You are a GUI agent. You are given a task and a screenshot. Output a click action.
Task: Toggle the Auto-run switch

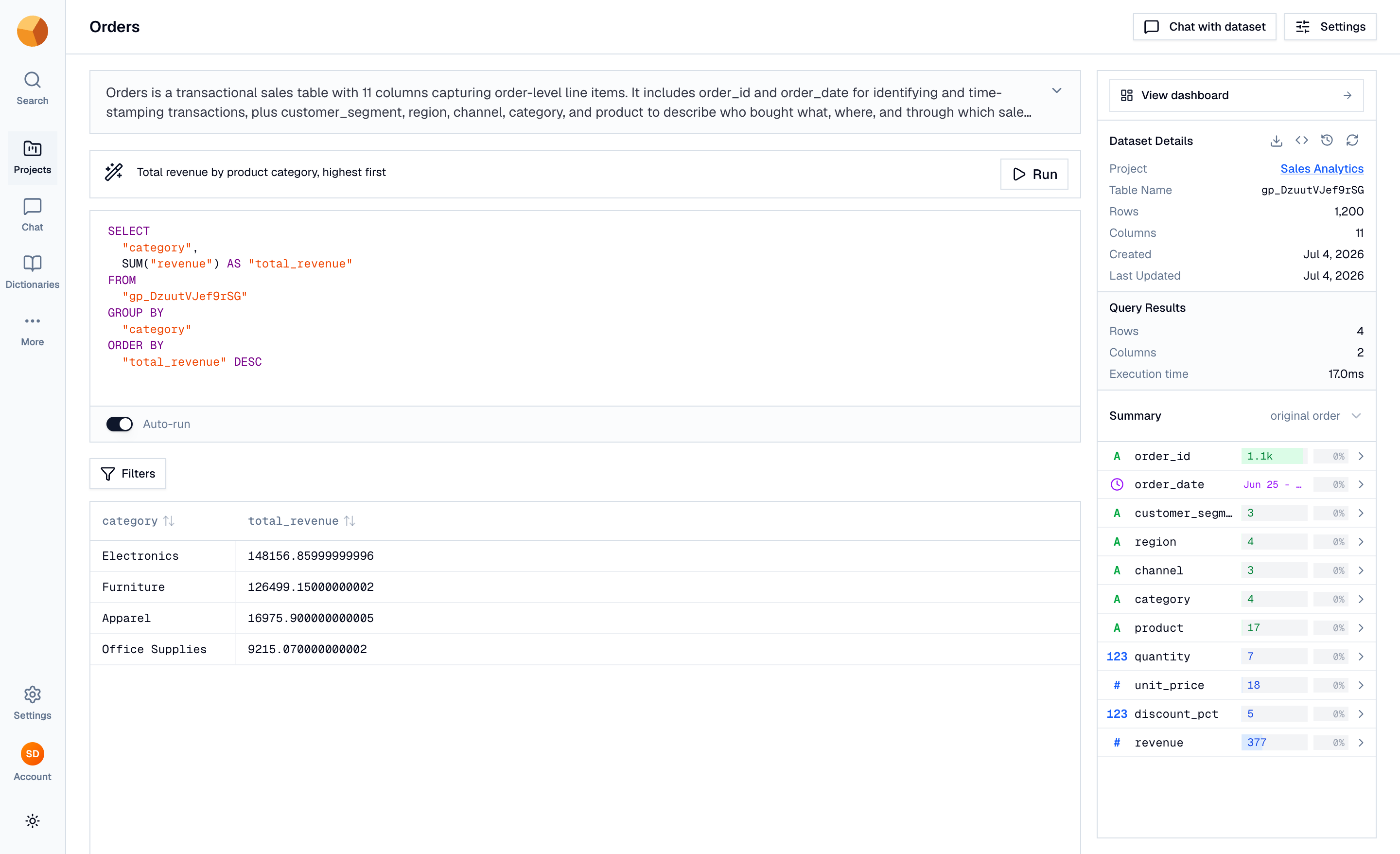(119, 424)
